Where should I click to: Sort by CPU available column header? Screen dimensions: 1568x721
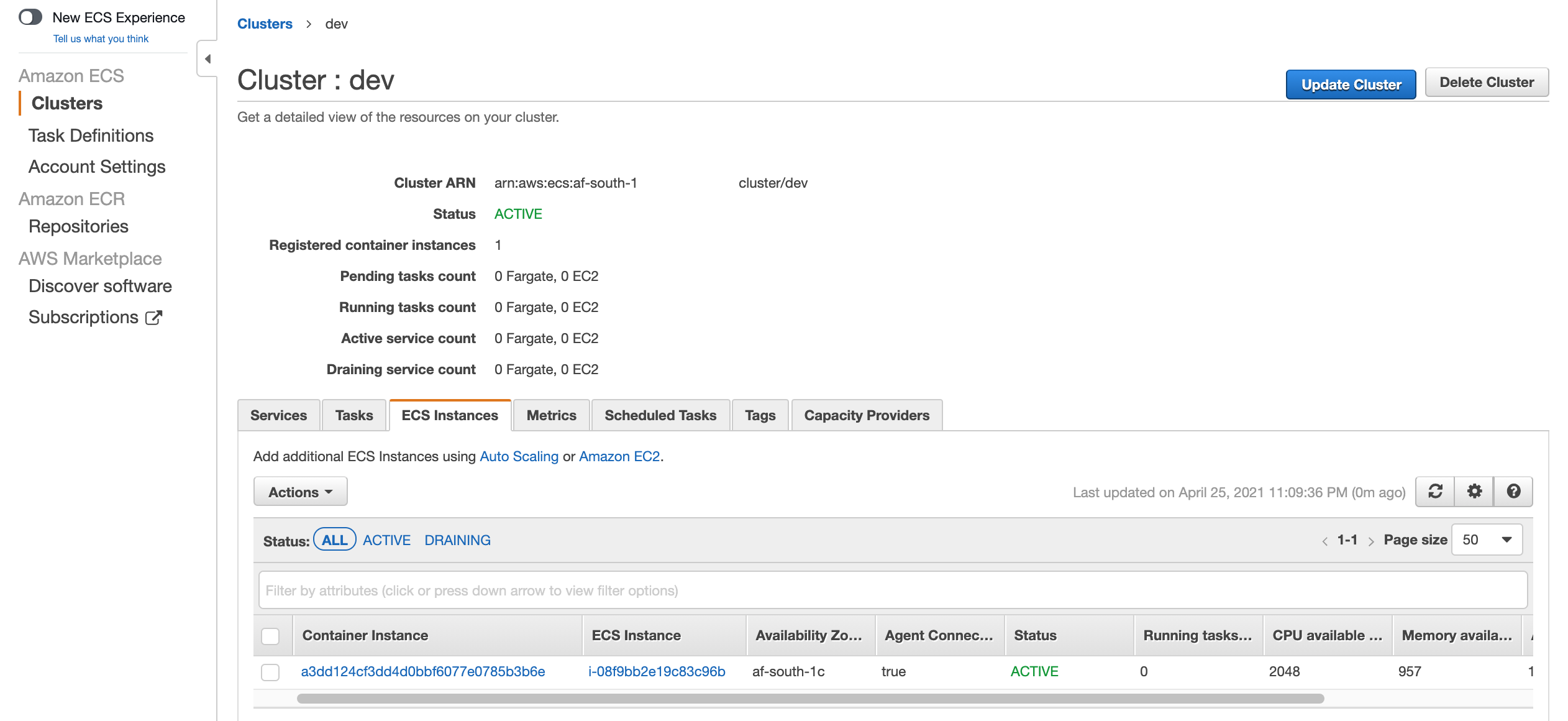1328,635
